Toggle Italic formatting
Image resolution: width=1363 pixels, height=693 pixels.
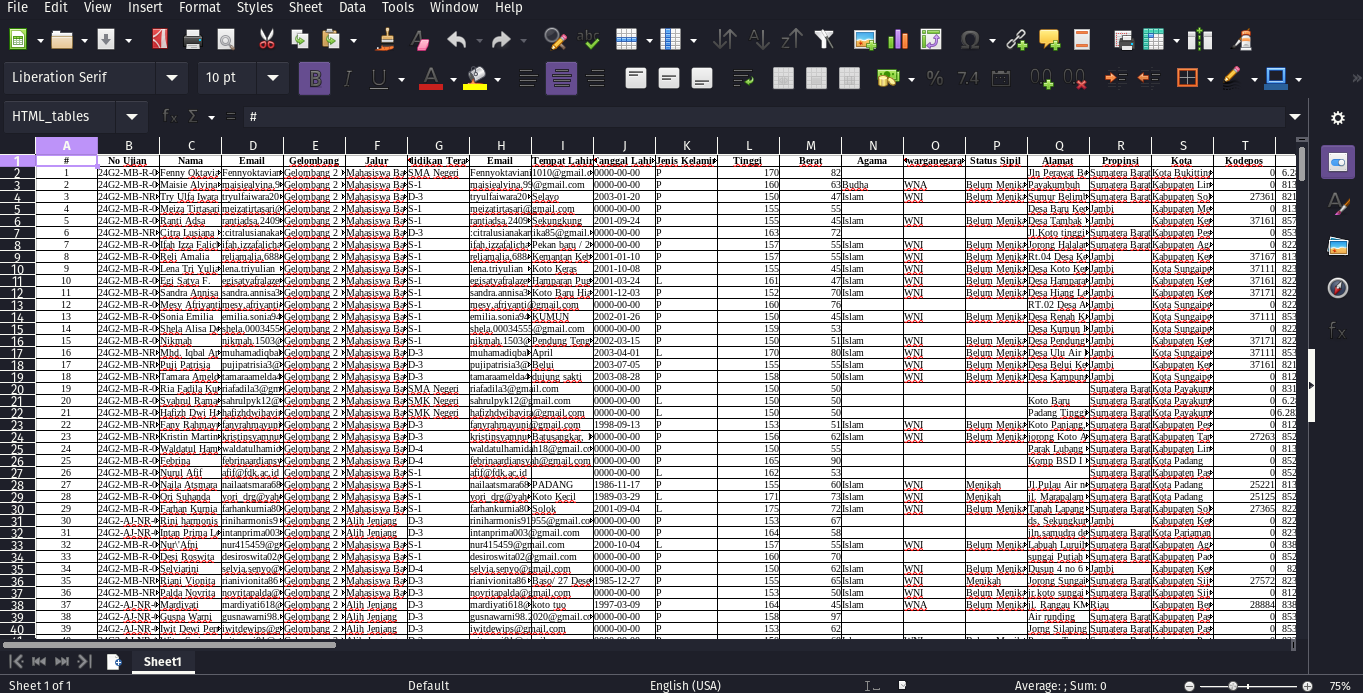coord(347,78)
